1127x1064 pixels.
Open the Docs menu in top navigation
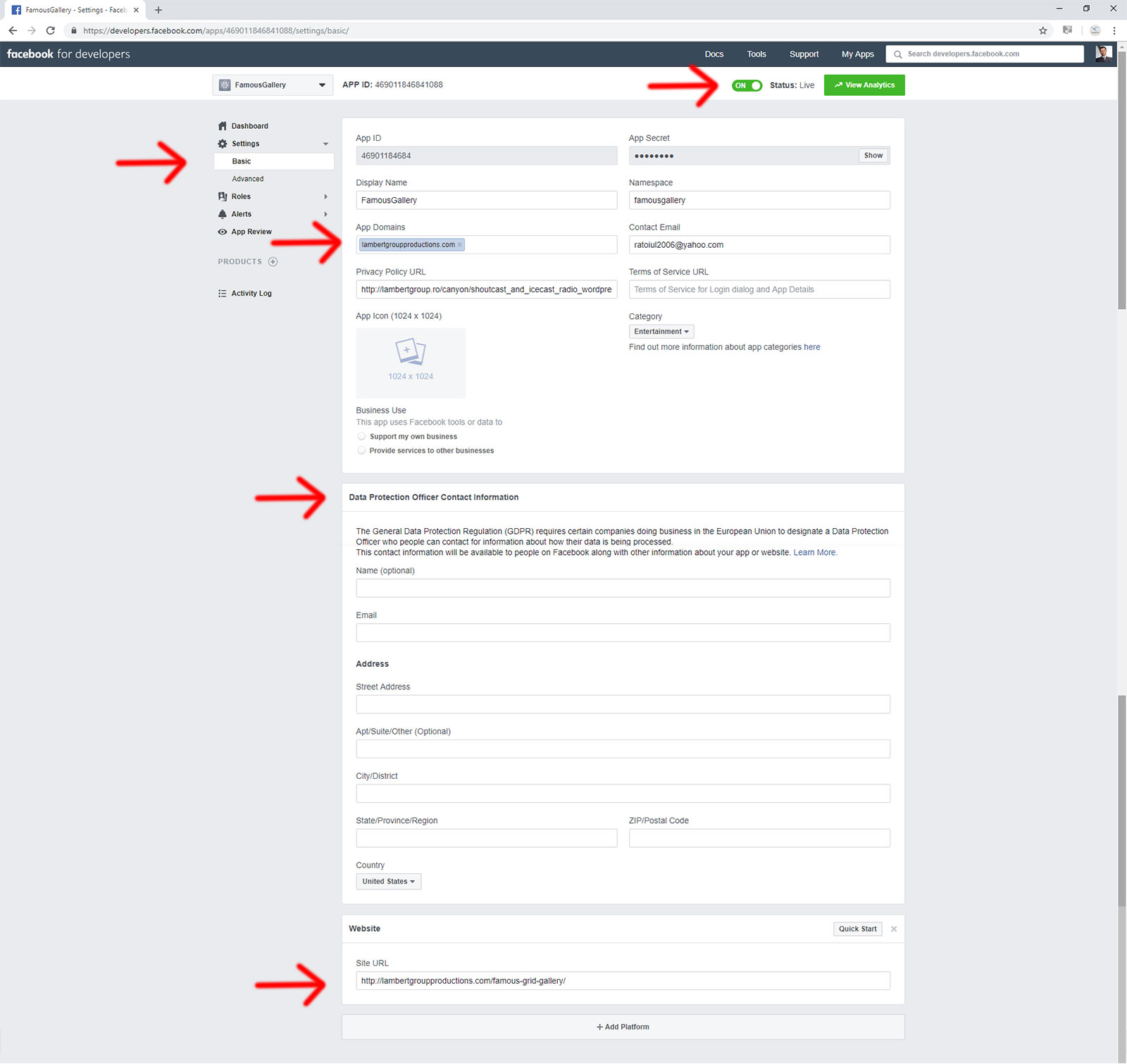pyautogui.click(x=714, y=54)
